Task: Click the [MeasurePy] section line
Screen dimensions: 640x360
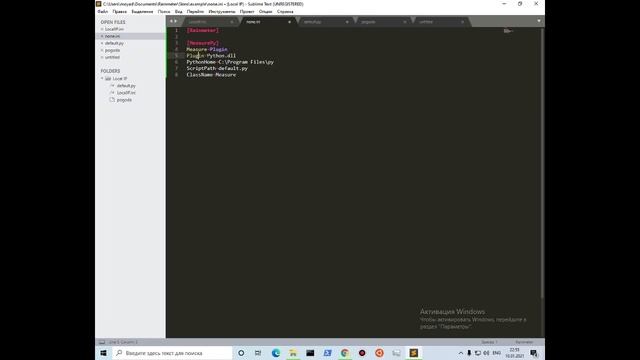Action: pyautogui.click(x=203, y=43)
